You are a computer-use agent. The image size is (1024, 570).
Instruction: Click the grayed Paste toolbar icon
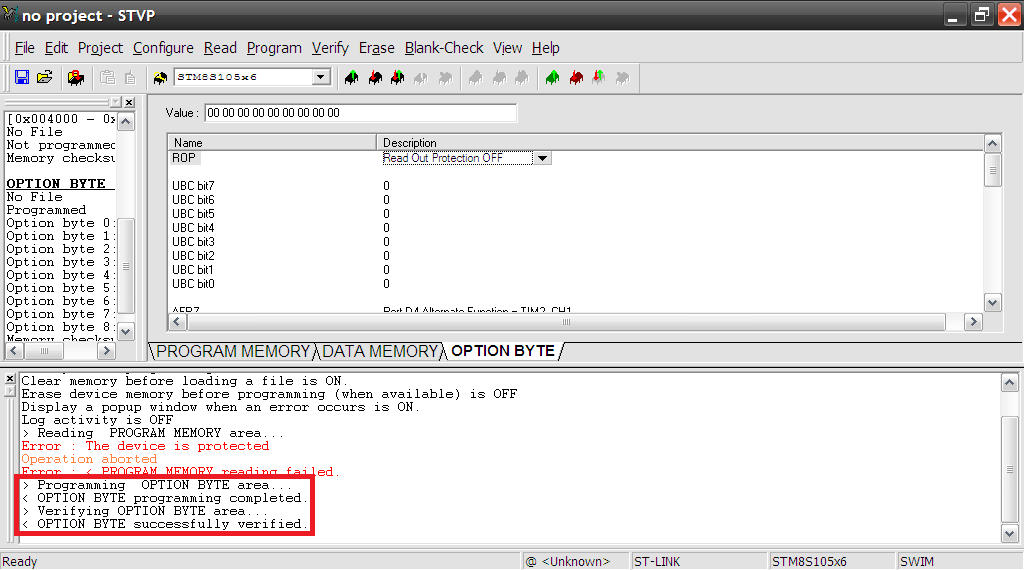tap(130, 78)
